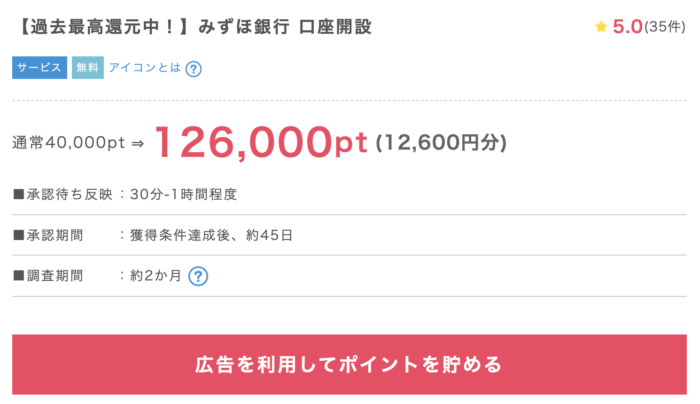Open help icon beside アイコンとは
700x404 pixels.
(x=194, y=69)
